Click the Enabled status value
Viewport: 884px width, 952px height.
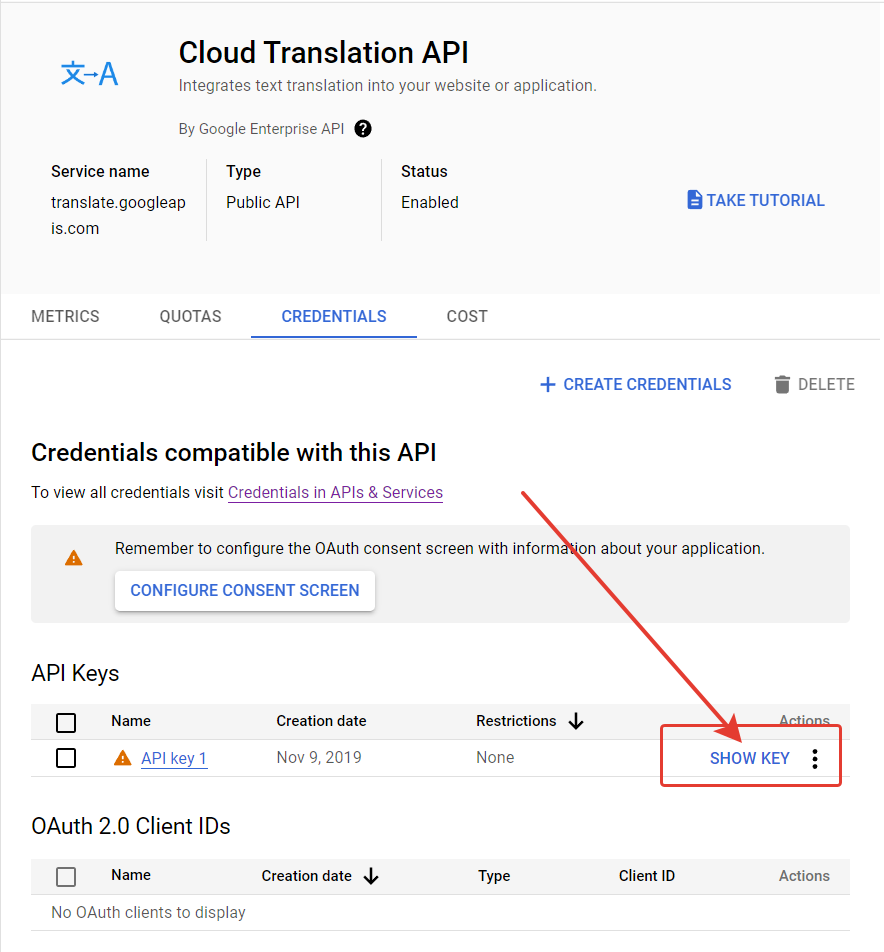430,202
